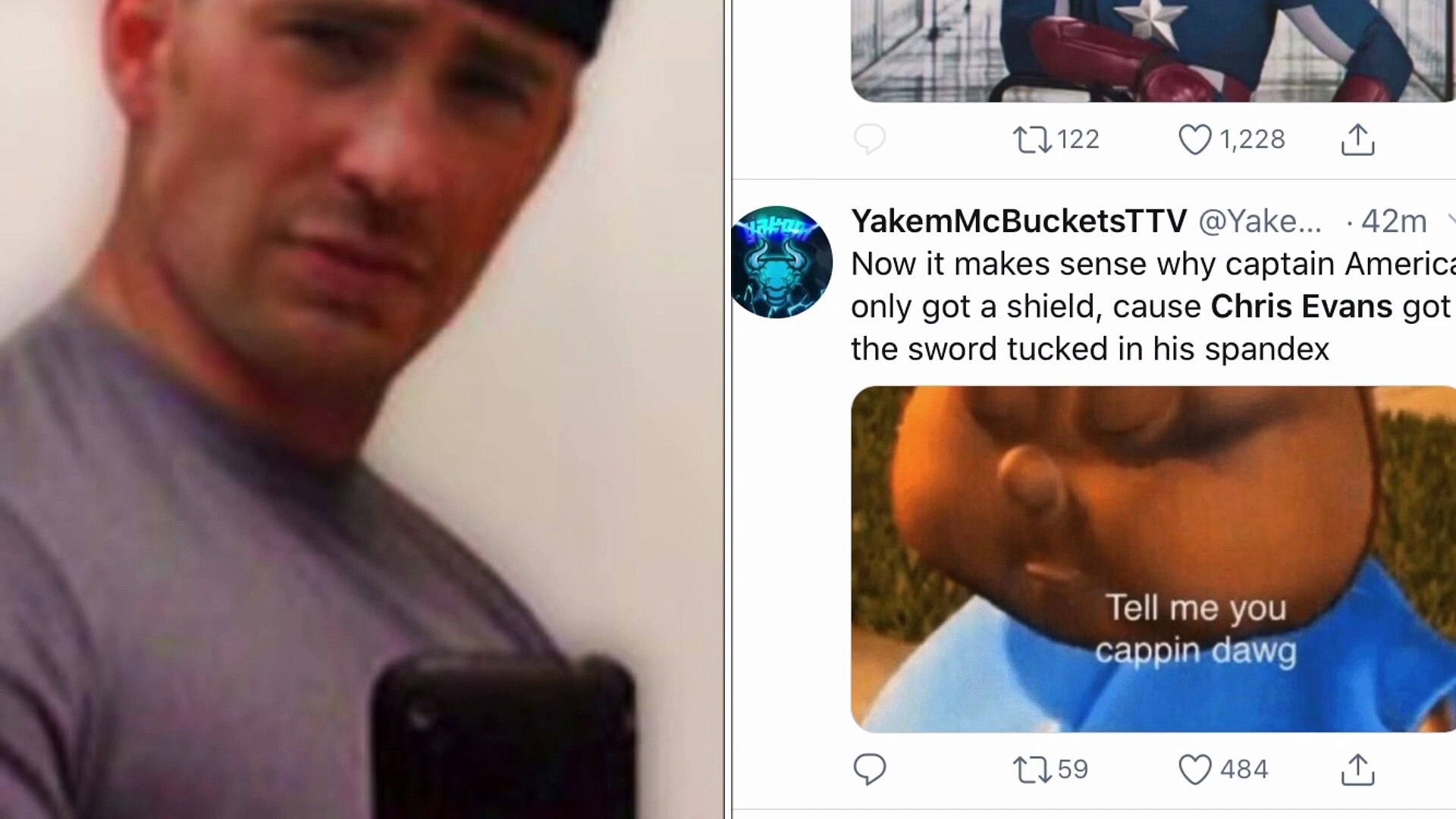Viewport: 1456px width, 819px height.
Task: Reply to the YakemMcBucketsTTV tweet
Action: (869, 769)
